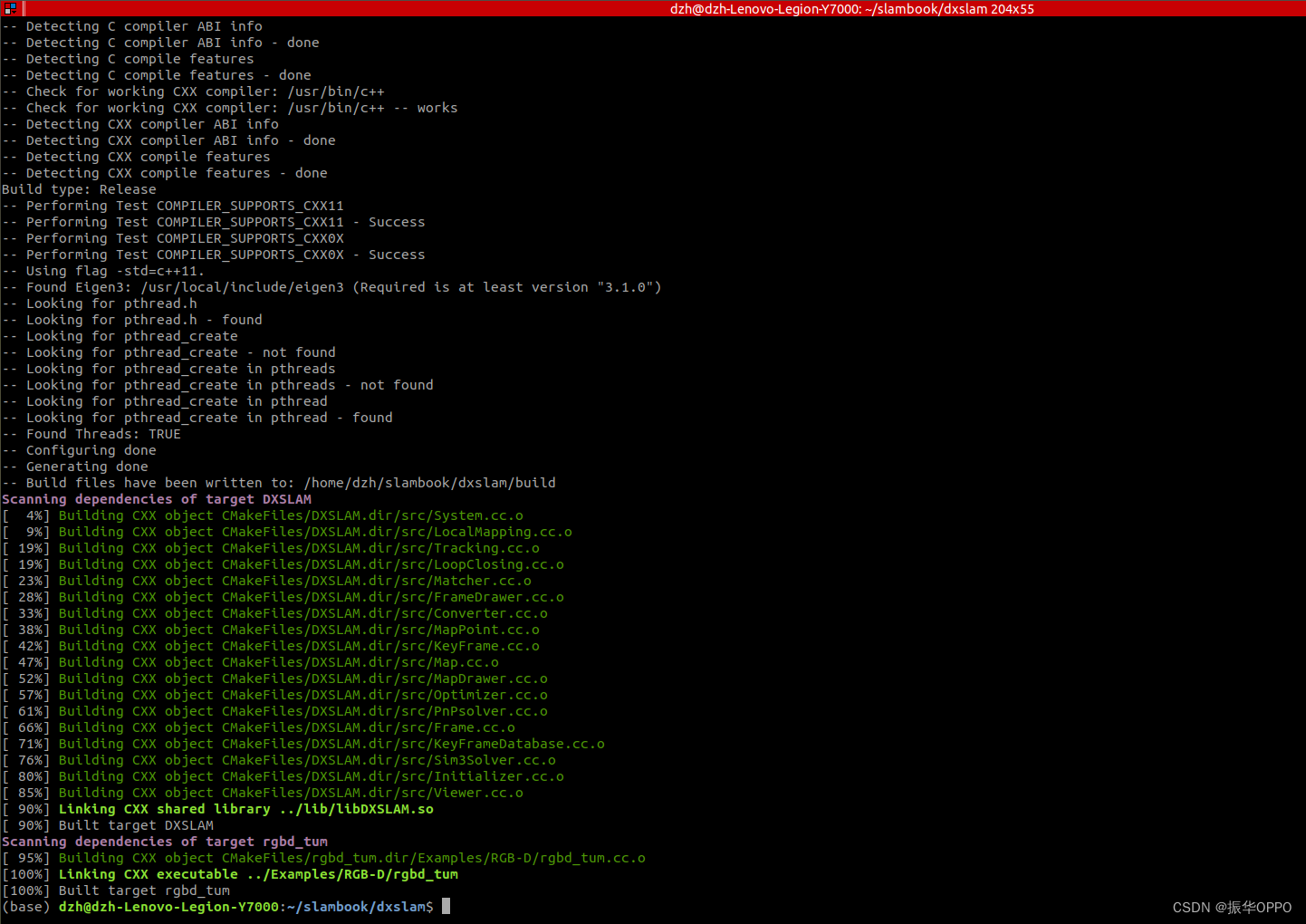
Task: Click the path '/home/dzh/slambook/dxslam/build'
Action: 430,483
